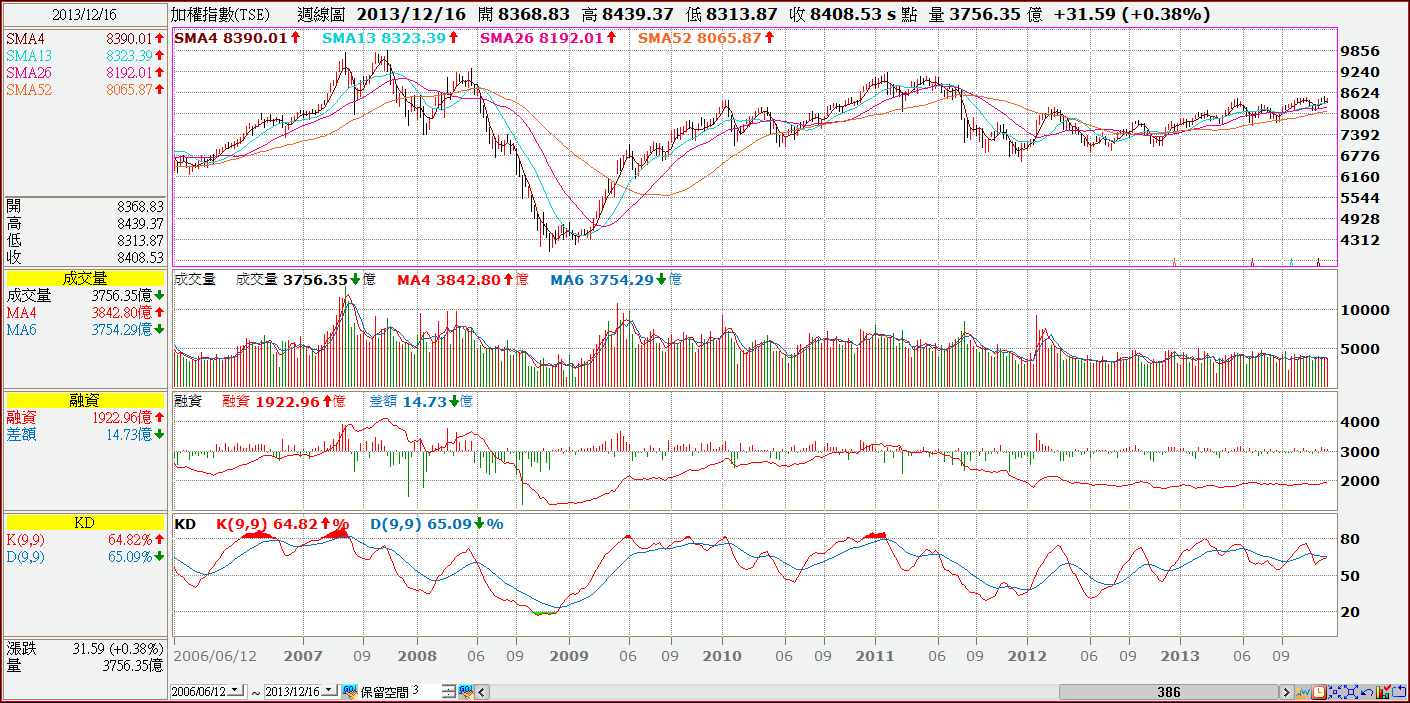The width and height of the screenshot is (1410, 703).
Task: Click 融資 1922.96 in margin chart header
Action: [x=283, y=401]
